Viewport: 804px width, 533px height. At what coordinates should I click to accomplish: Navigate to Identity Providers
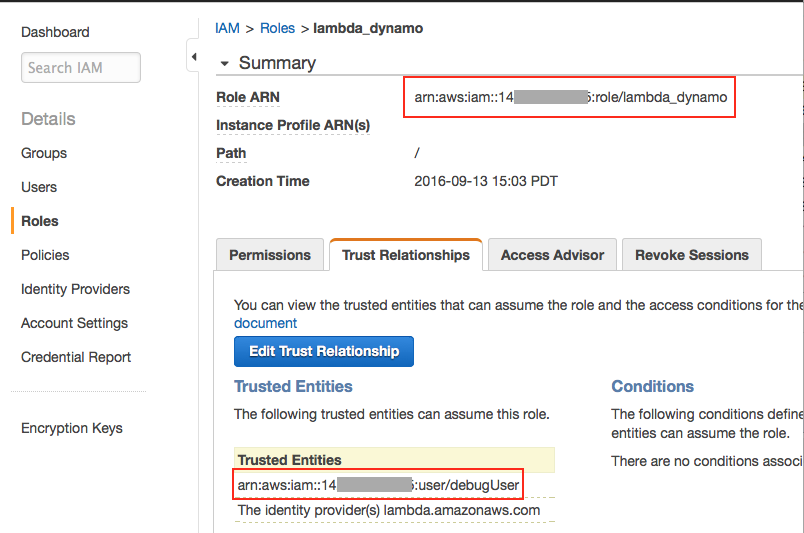(x=75, y=289)
